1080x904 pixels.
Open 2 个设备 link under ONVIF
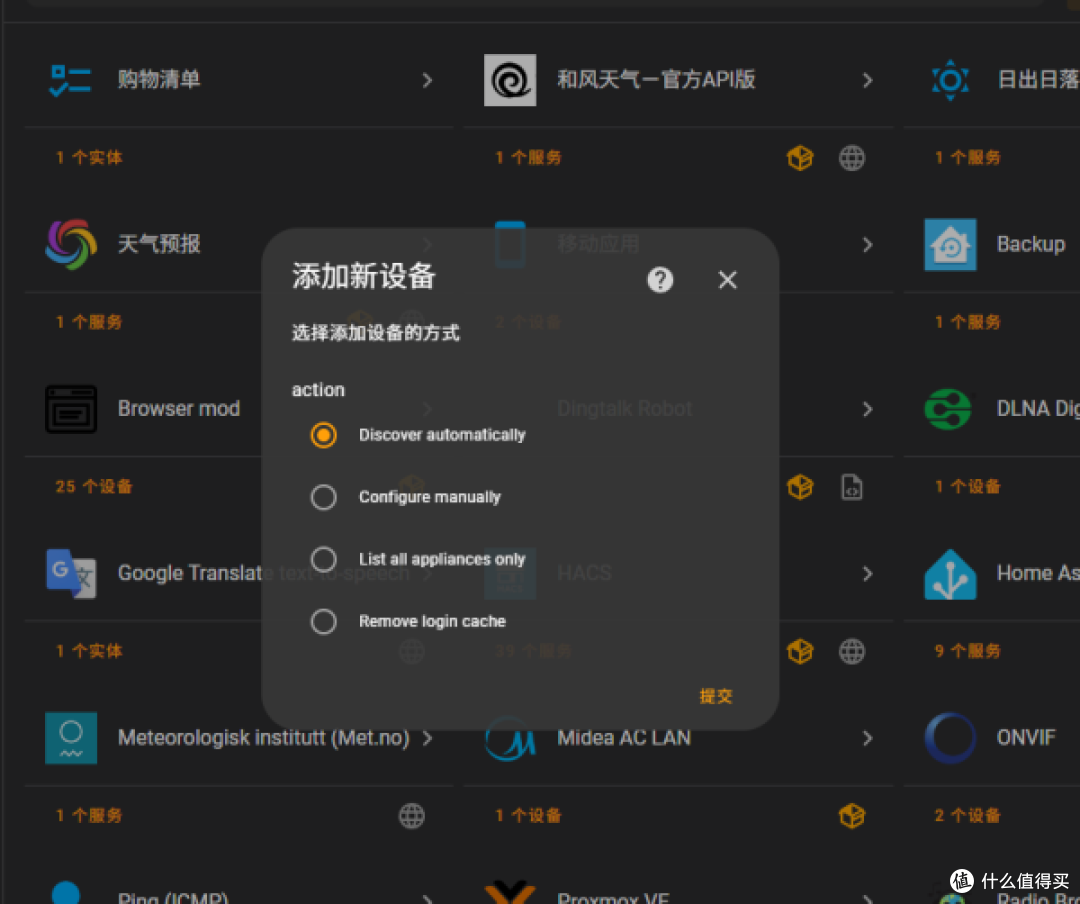tap(968, 816)
